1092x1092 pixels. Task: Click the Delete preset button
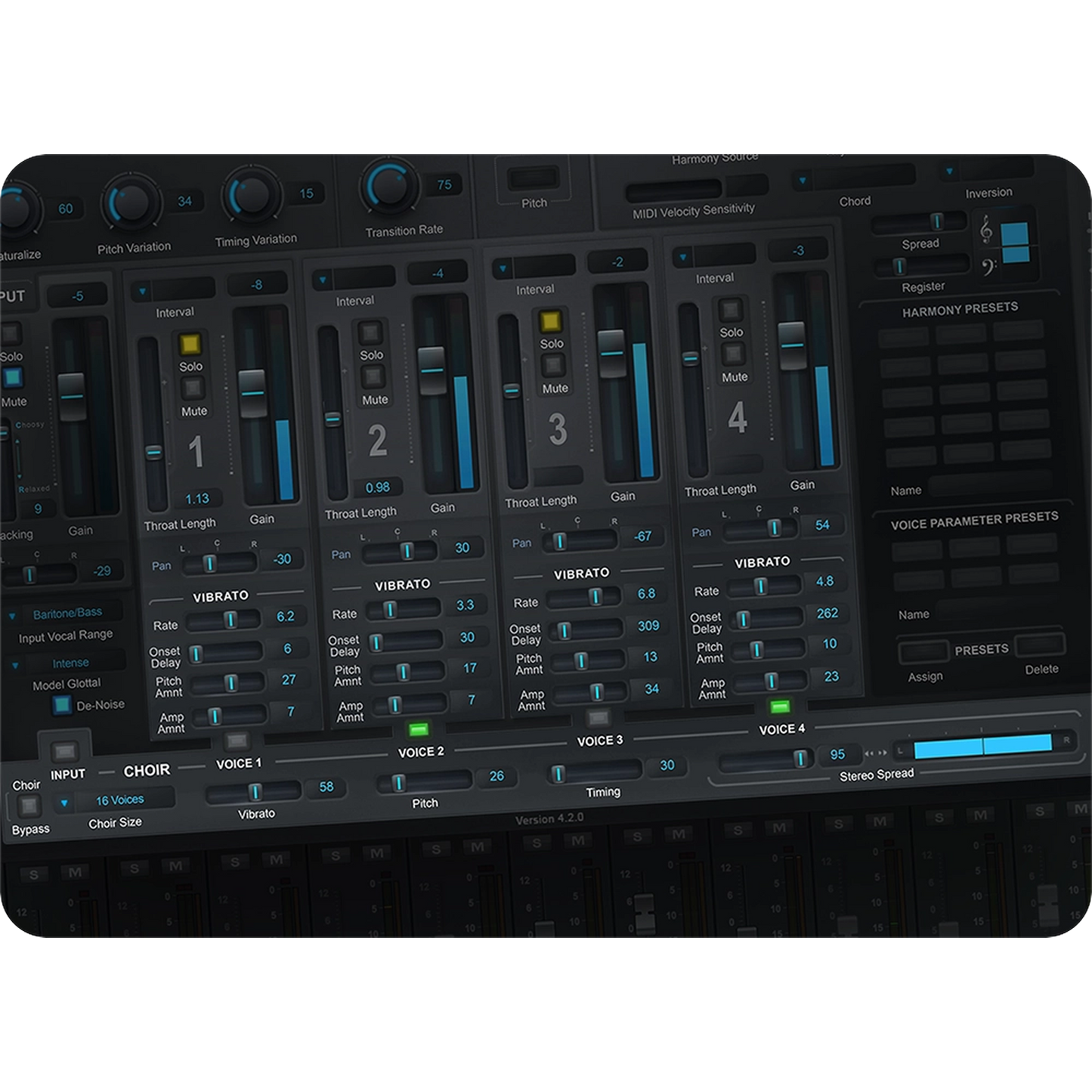[x=1040, y=645]
